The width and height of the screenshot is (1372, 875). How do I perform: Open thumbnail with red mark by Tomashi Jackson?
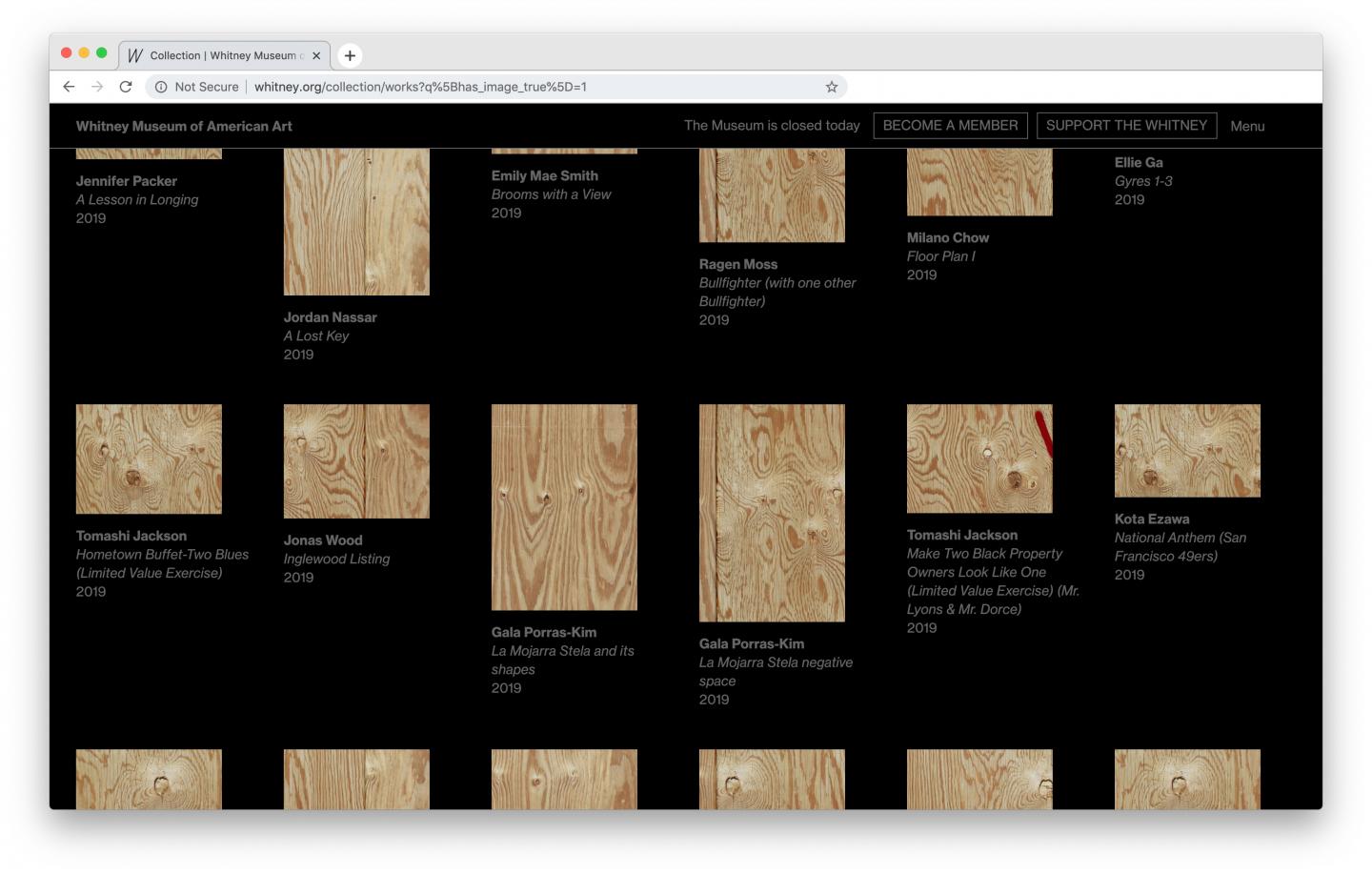click(x=979, y=458)
